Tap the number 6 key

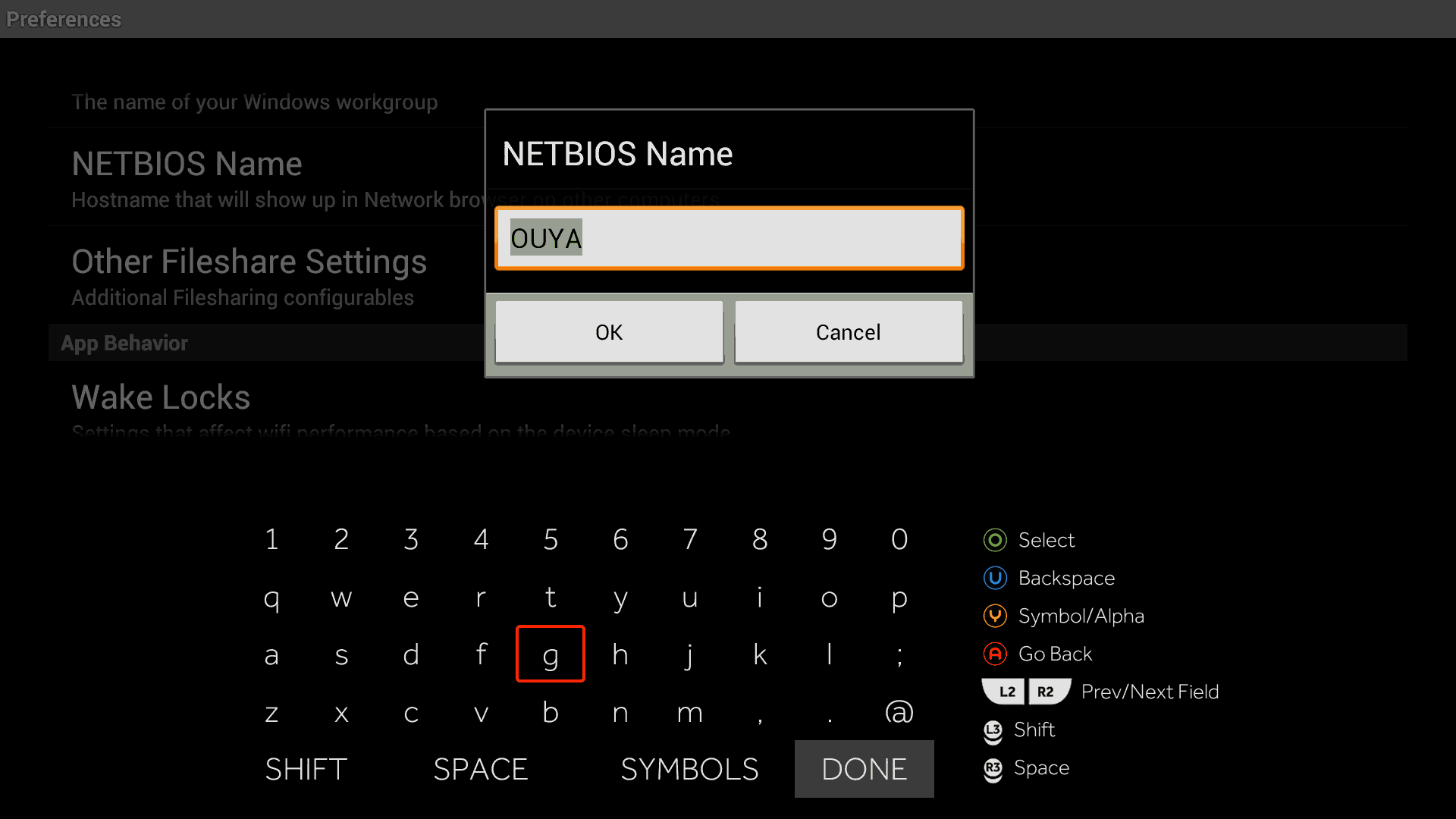pyautogui.click(x=620, y=539)
